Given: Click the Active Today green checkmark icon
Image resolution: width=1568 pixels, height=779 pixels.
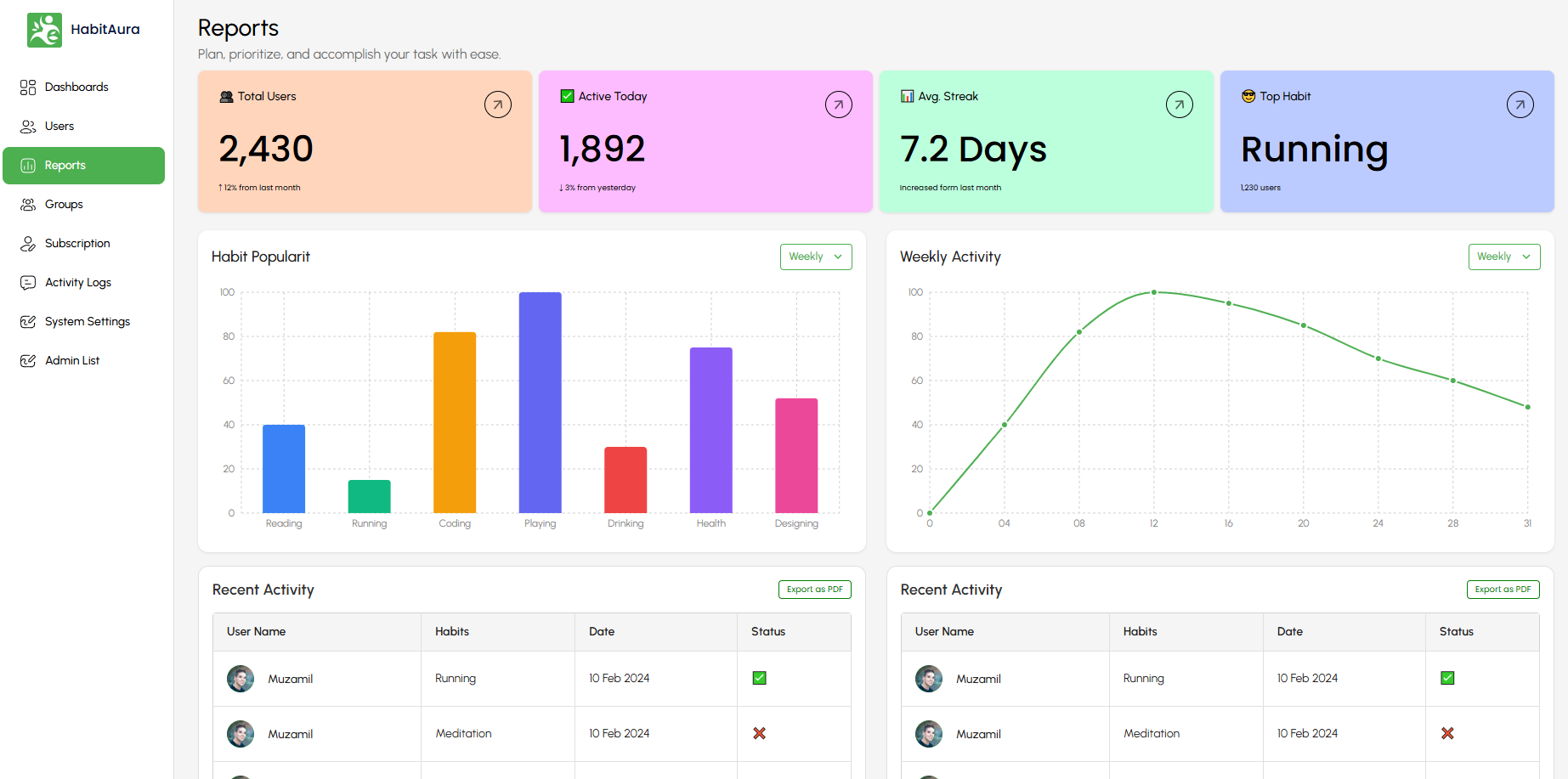Looking at the screenshot, I should click(568, 96).
